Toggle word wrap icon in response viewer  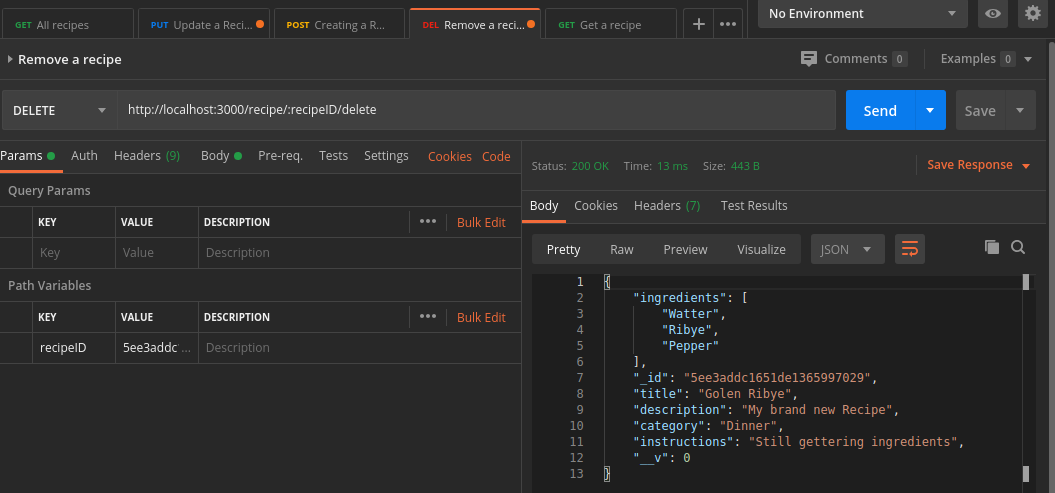pos(910,249)
